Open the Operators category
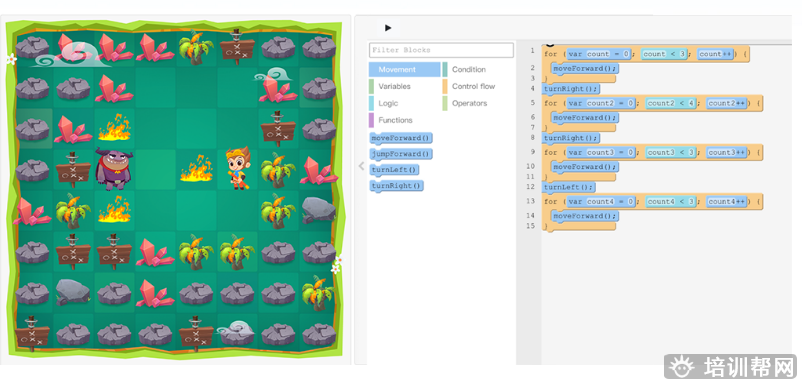 click(x=469, y=103)
